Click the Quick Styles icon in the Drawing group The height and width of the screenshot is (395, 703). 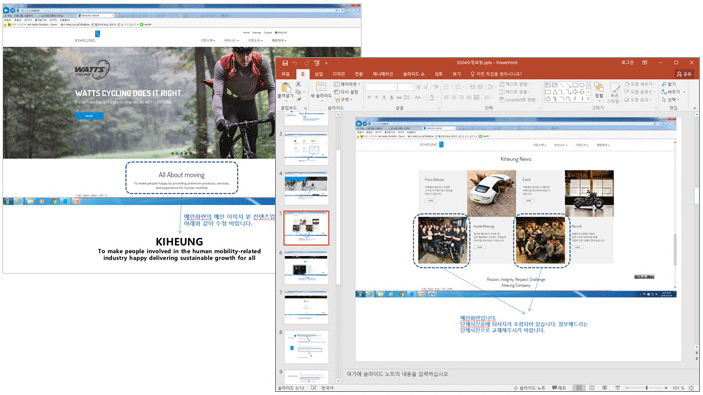[x=614, y=87]
